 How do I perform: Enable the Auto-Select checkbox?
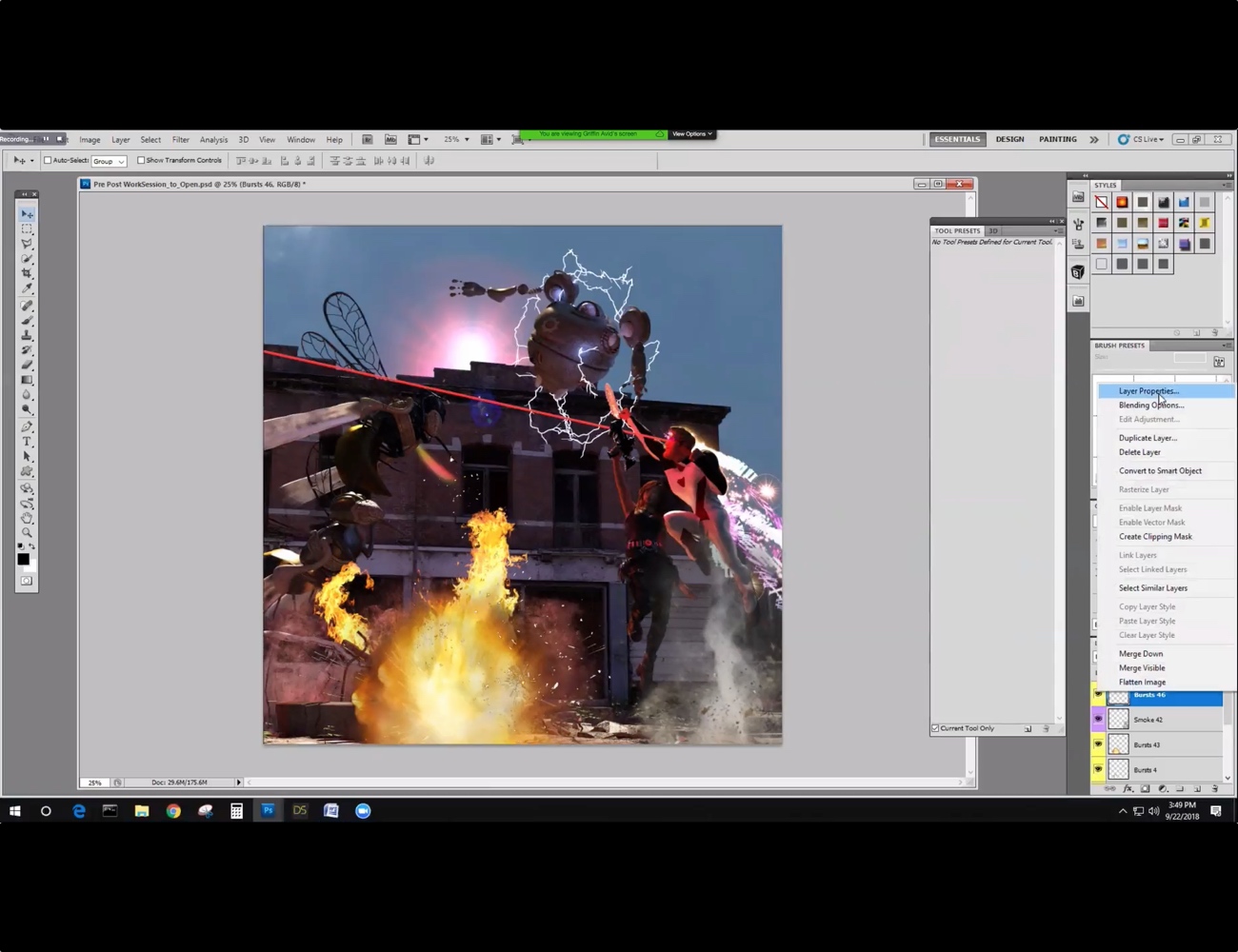coord(48,160)
